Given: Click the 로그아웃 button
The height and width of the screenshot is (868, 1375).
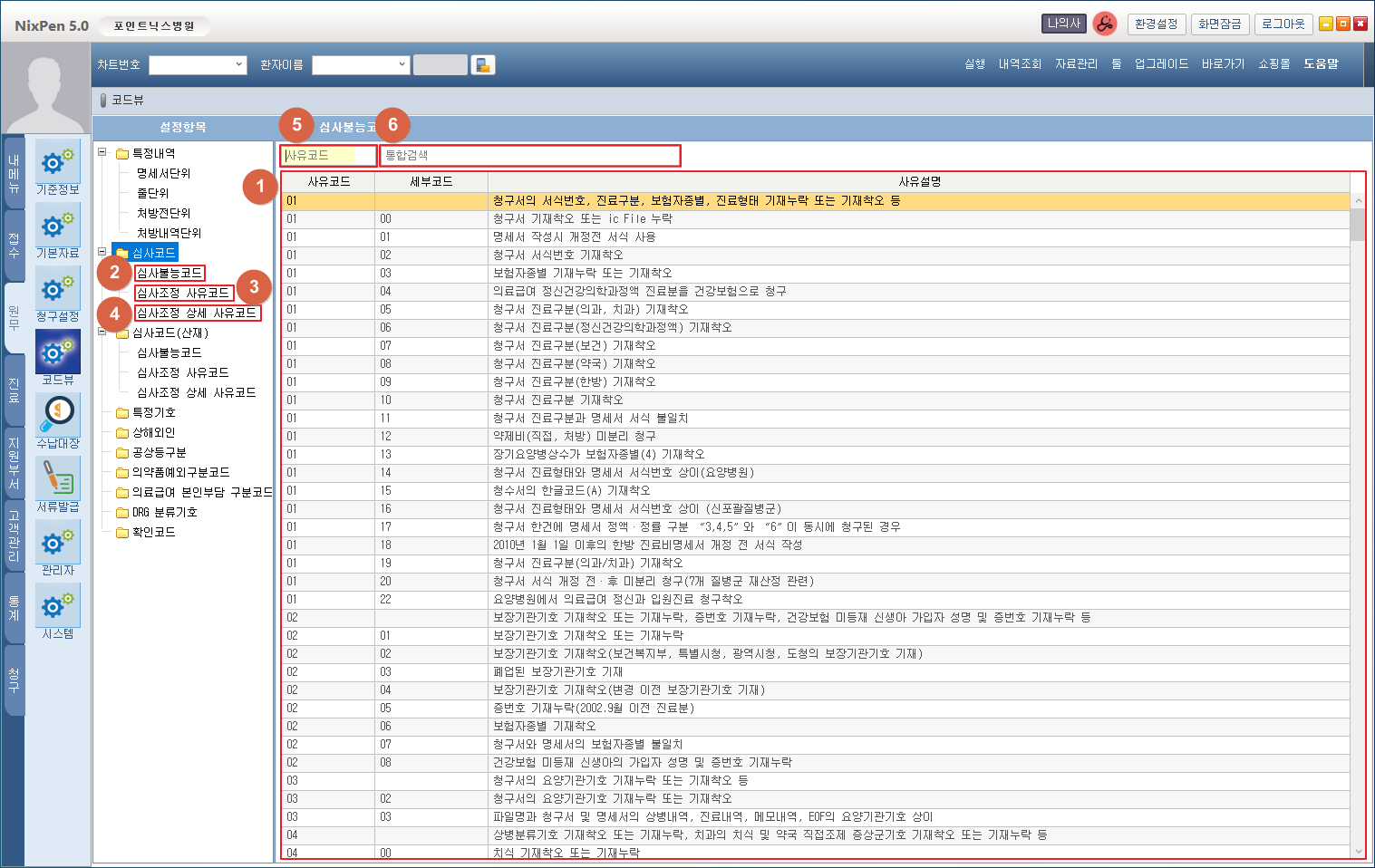Looking at the screenshot, I should click(1283, 24).
